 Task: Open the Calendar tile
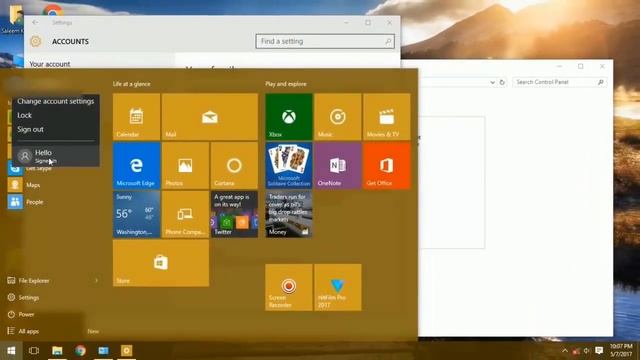point(136,117)
